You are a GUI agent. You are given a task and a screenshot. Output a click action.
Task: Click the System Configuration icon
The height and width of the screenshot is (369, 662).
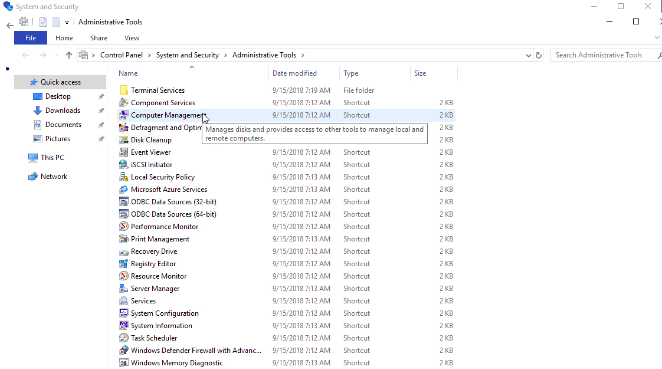[x=123, y=313]
